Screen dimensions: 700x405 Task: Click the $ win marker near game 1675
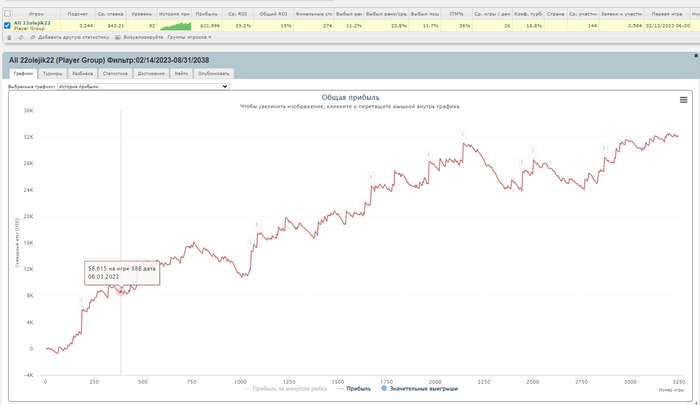[371, 177]
